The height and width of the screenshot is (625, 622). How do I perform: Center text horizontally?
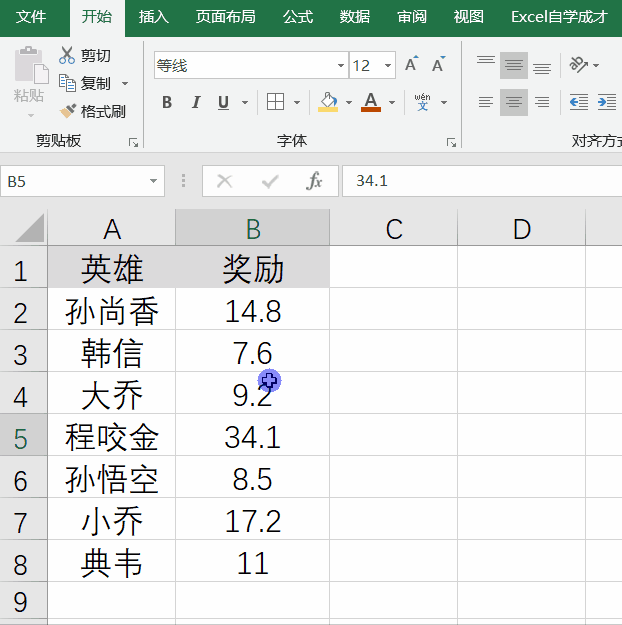click(514, 102)
